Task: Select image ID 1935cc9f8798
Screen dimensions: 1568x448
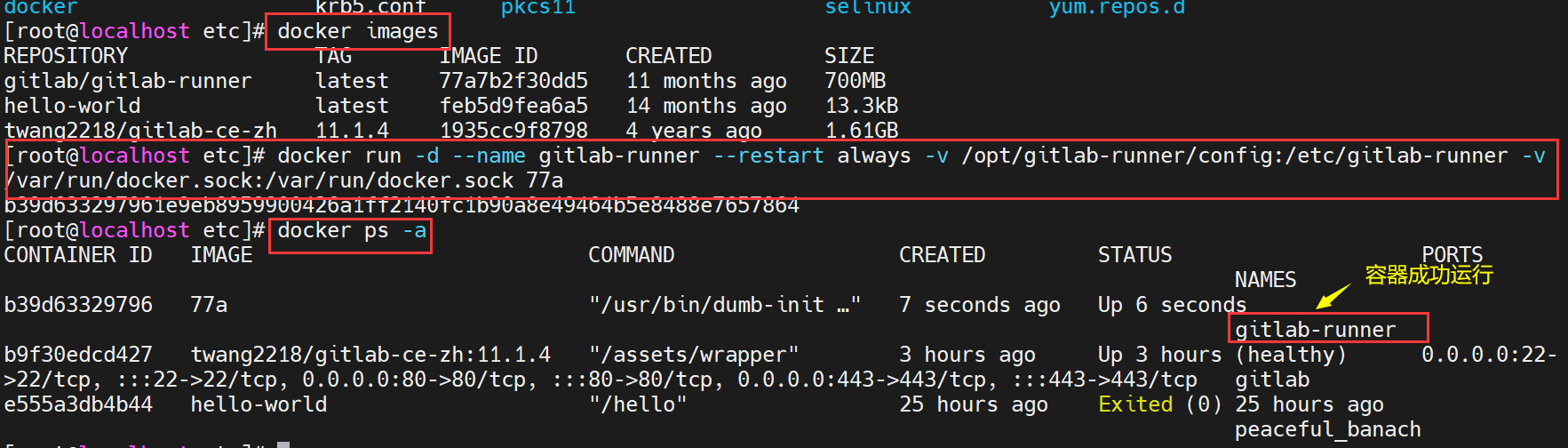Action: tap(513, 131)
